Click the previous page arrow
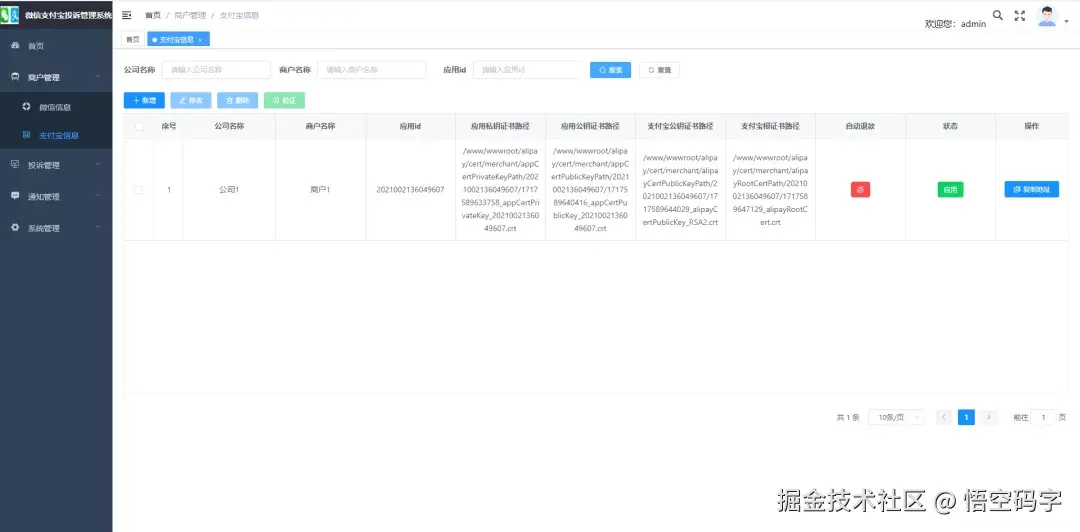The width and height of the screenshot is (1080, 532). (944, 417)
